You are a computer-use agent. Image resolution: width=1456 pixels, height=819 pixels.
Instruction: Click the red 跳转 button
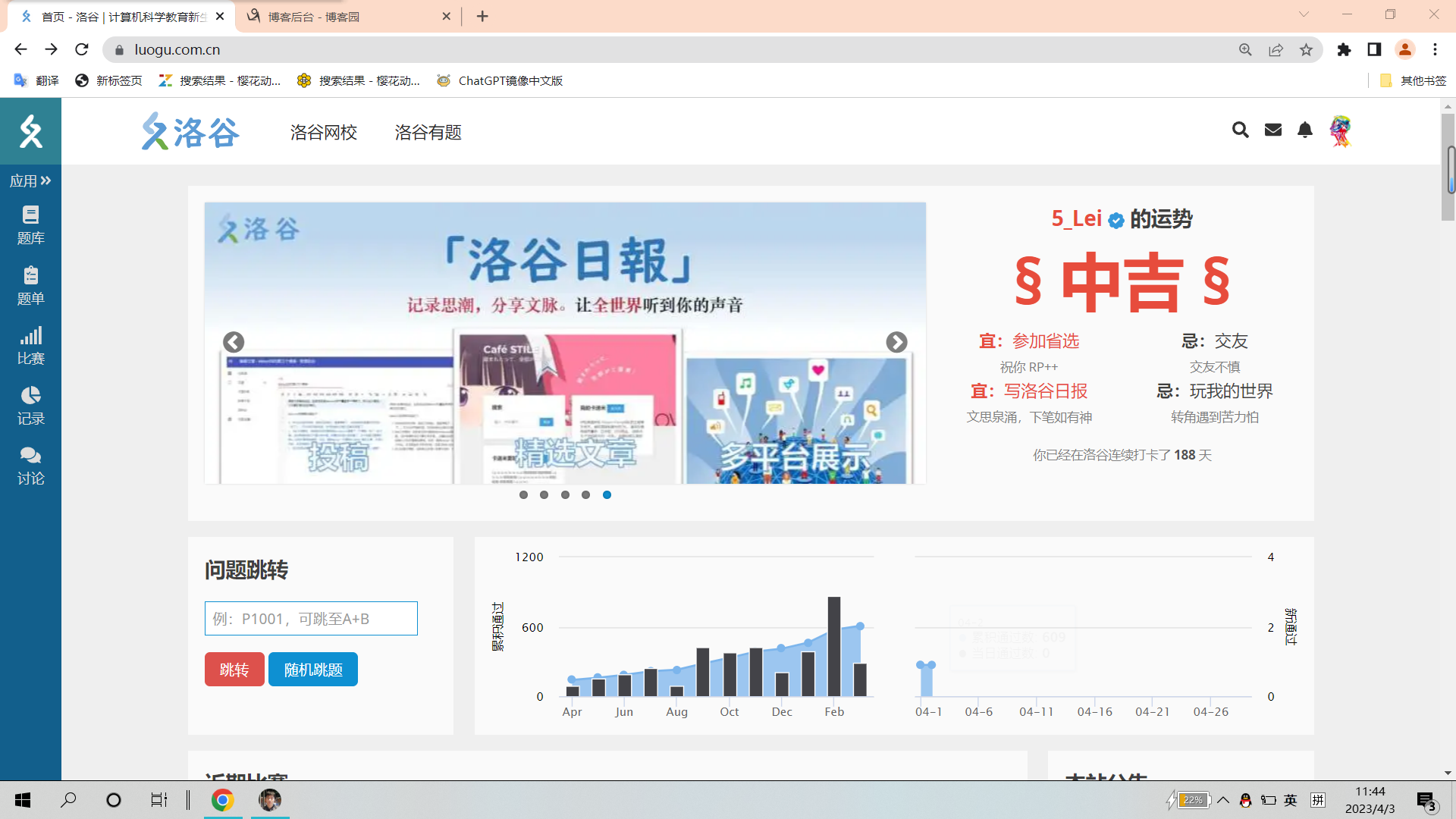(x=234, y=670)
